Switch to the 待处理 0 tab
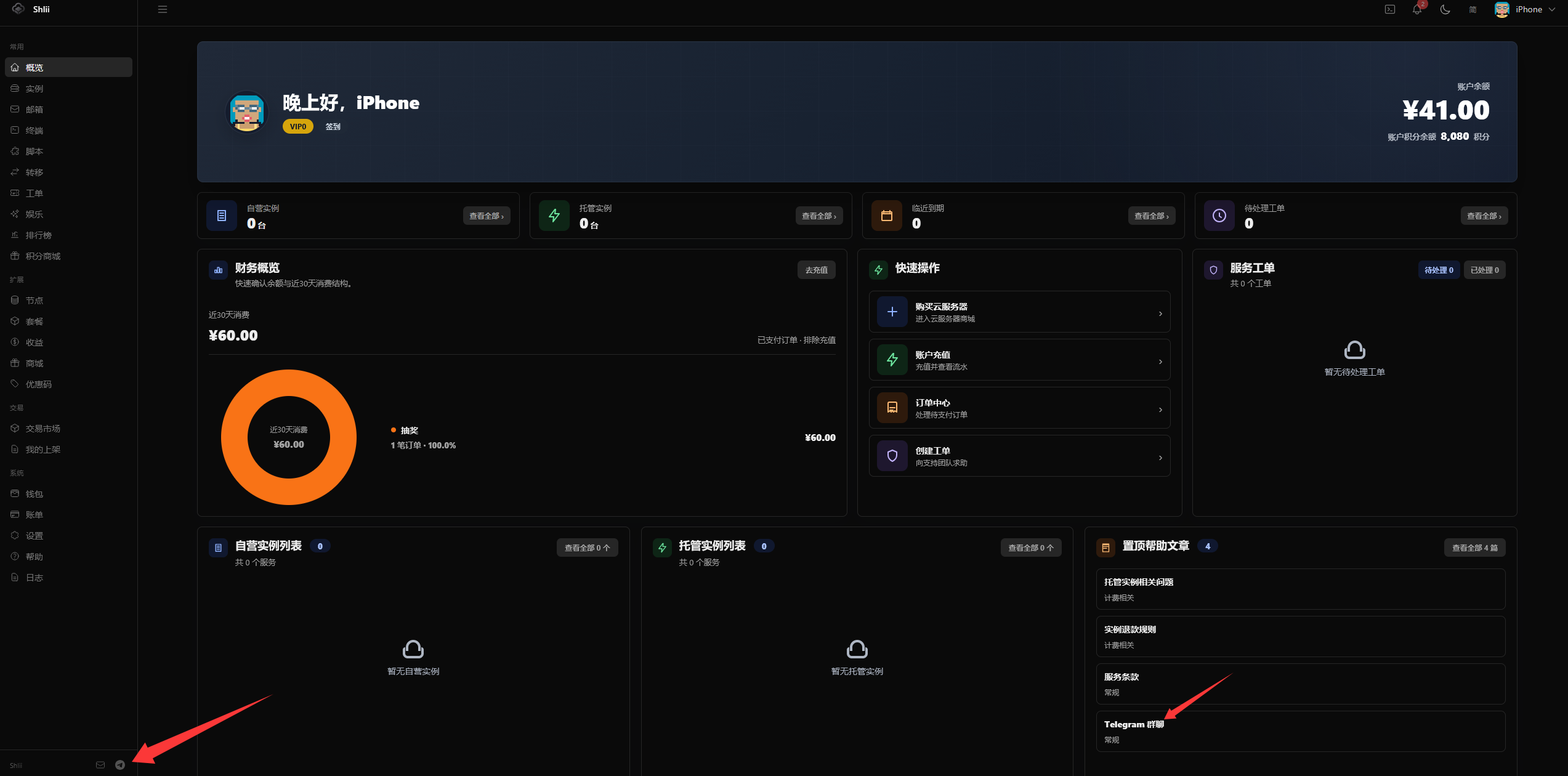 [x=1439, y=270]
